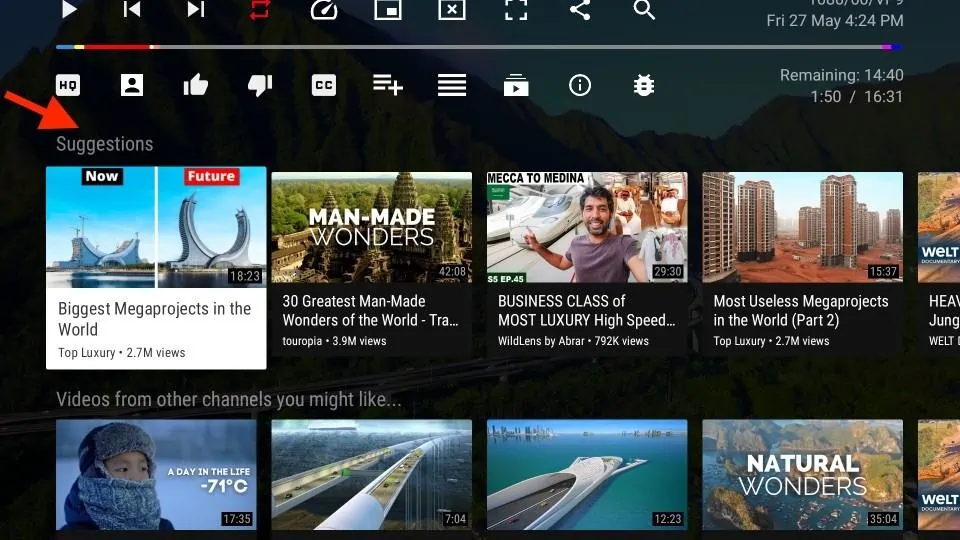The image size is (960, 540).
Task: Open the playback speed gauge
Action: 324,9
